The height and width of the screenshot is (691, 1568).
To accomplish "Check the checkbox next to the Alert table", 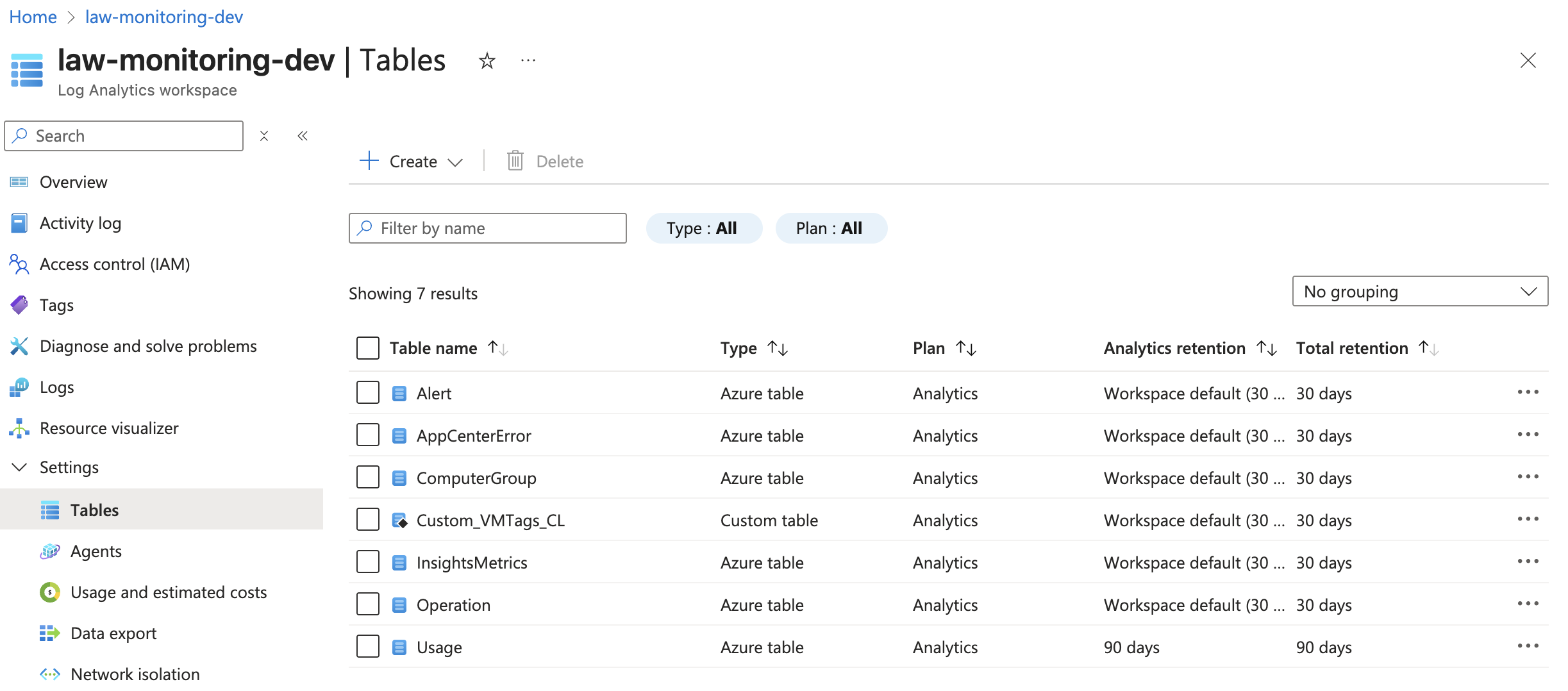I will (x=367, y=392).
